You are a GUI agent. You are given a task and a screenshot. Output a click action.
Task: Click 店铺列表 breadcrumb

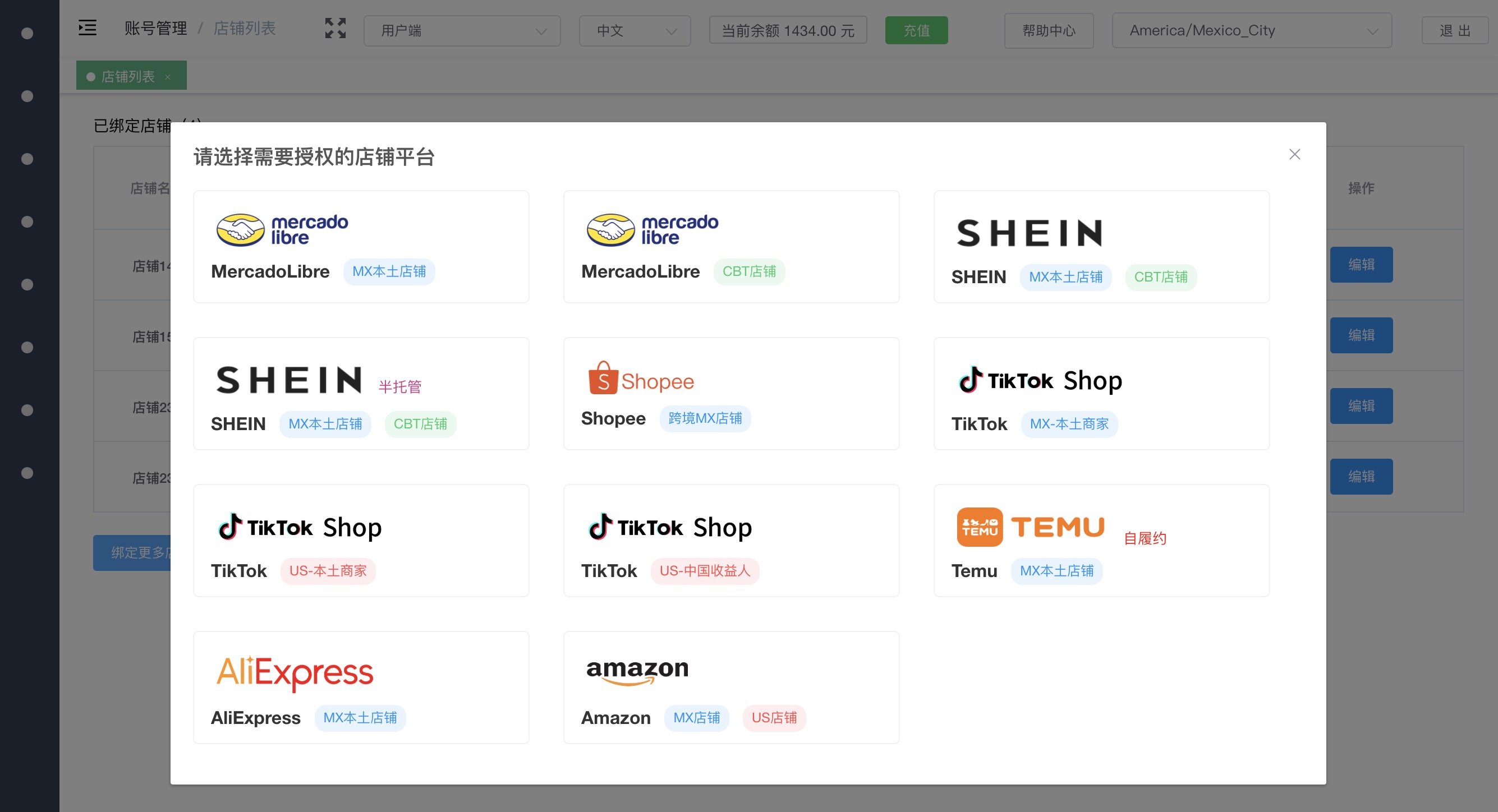pyautogui.click(x=244, y=28)
